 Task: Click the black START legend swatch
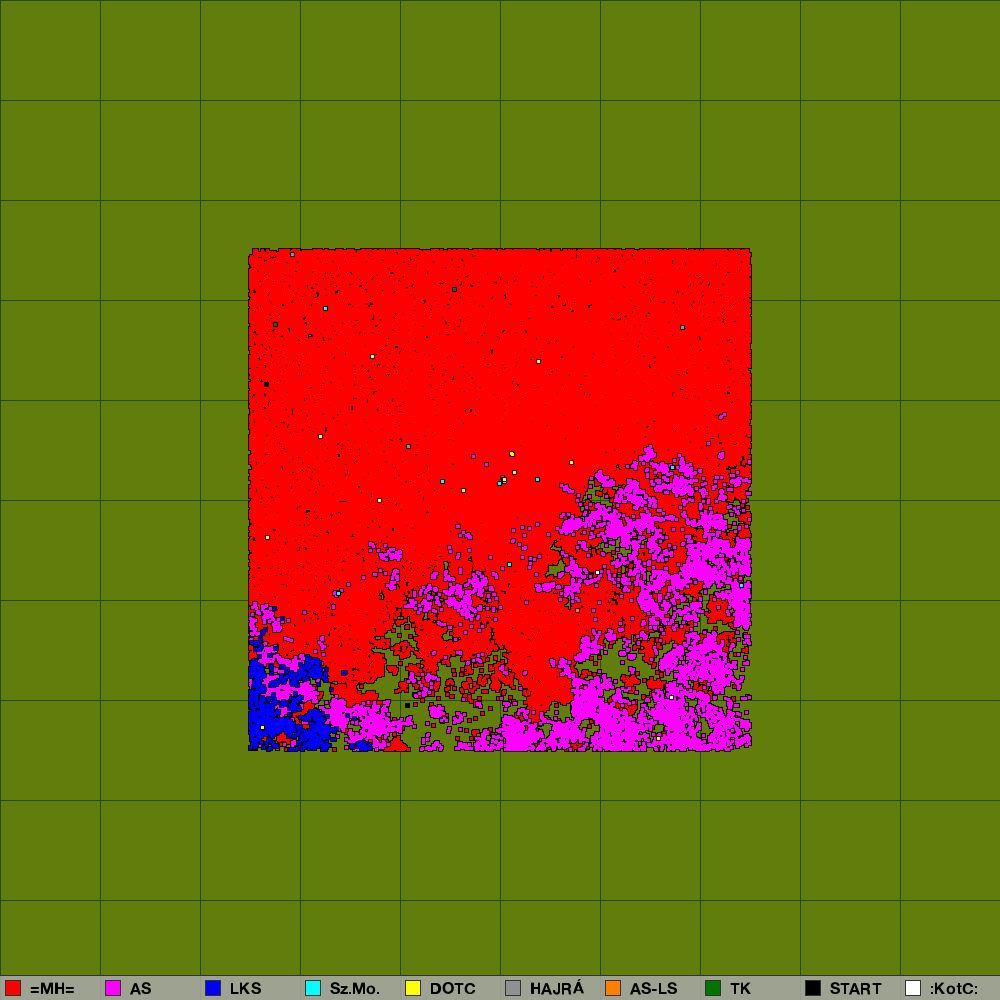pyautogui.click(x=813, y=988)
